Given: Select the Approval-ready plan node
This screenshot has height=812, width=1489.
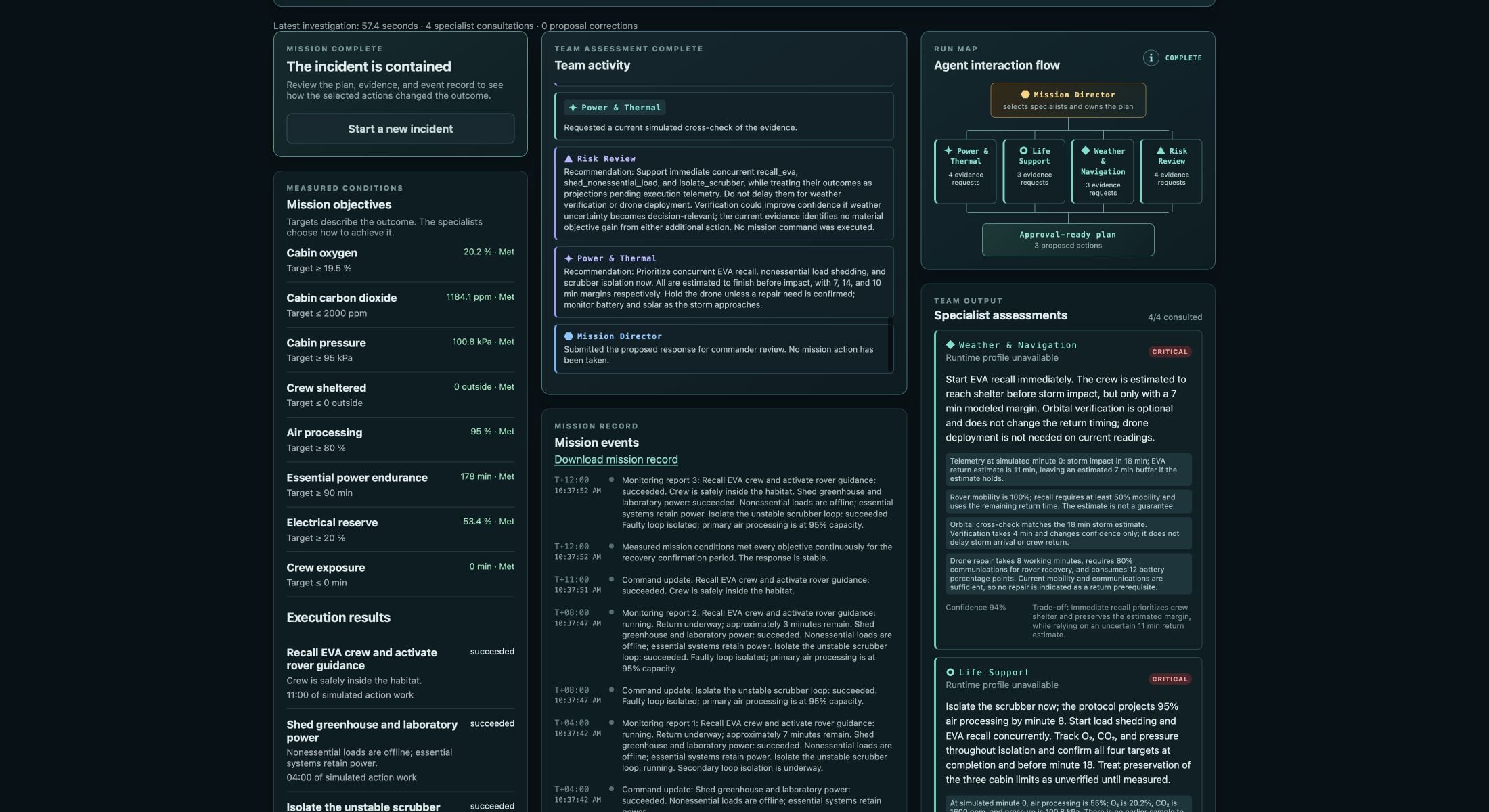Looking at the screenshot, I should point(1068,240).
